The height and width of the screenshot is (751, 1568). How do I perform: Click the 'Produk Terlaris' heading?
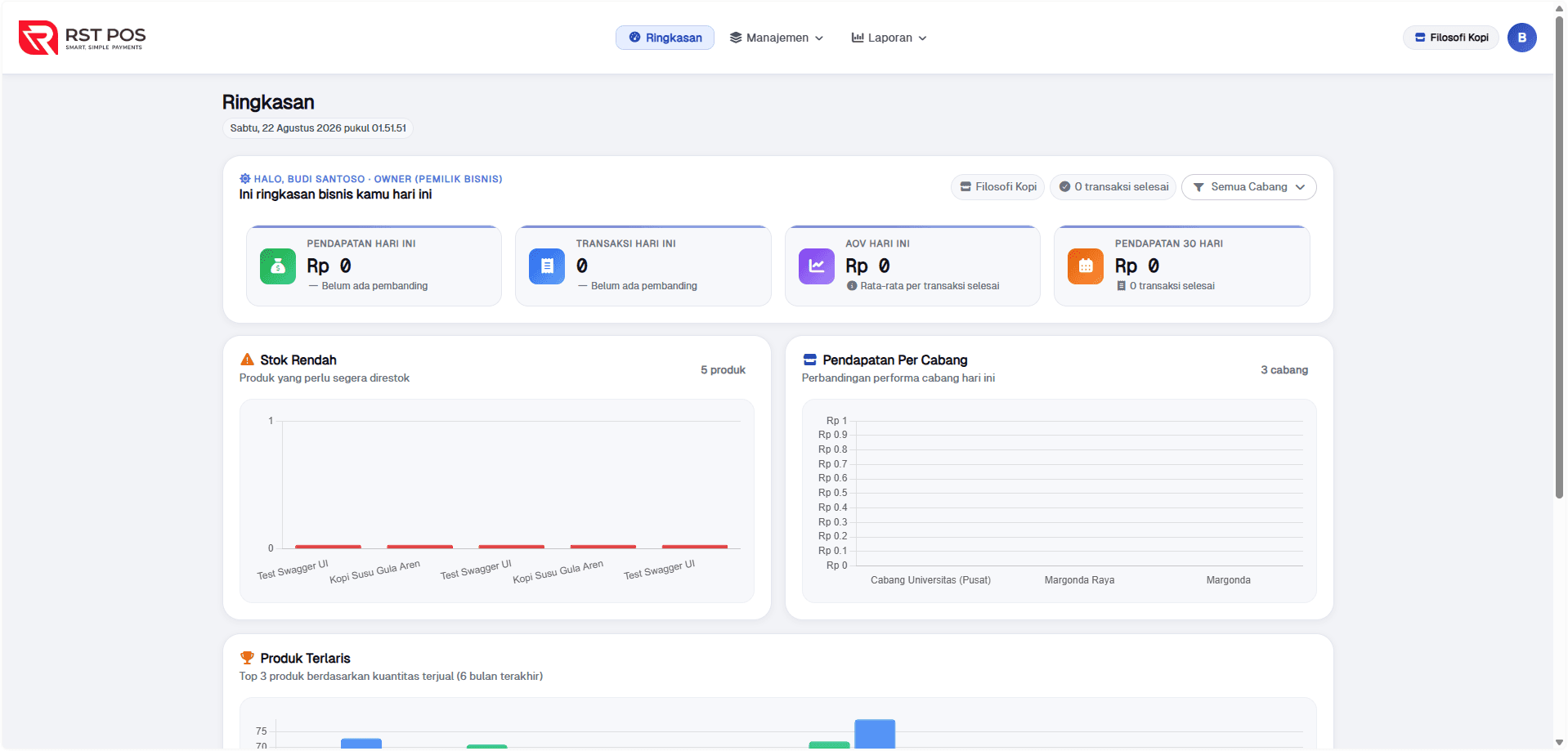click(x=305, y=658)
